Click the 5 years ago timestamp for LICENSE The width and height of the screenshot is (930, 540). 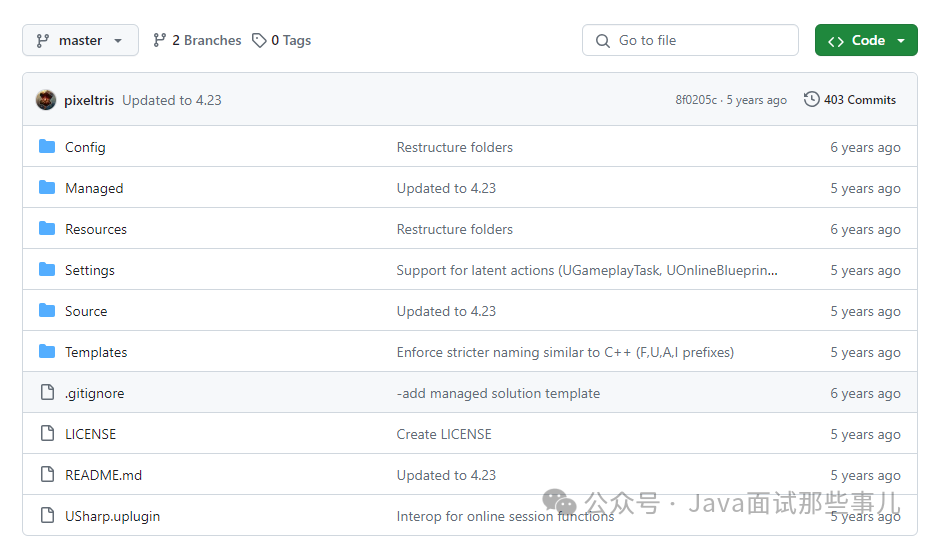(x=865, y=434)
